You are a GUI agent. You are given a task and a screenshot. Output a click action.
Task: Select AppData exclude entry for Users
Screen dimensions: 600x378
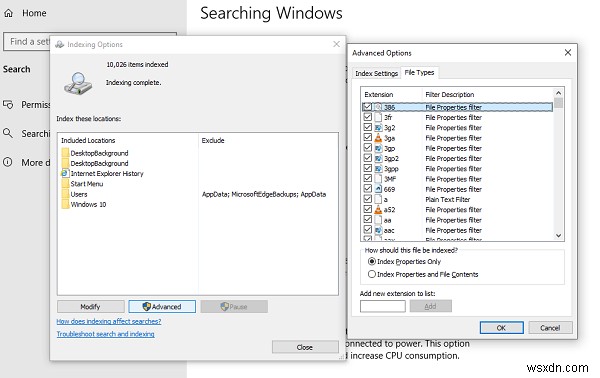pos(264,194)
